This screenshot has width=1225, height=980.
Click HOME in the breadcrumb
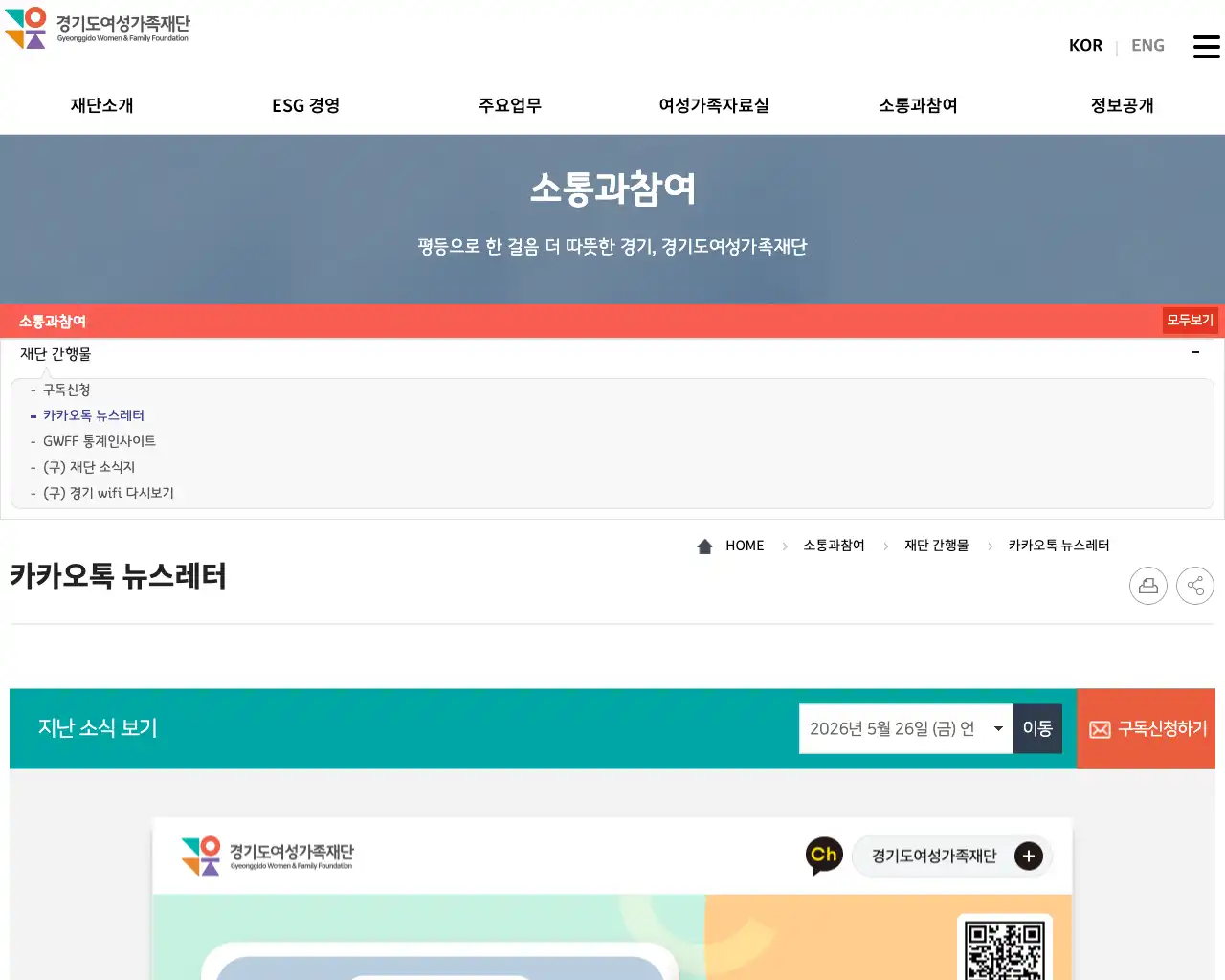745,546
